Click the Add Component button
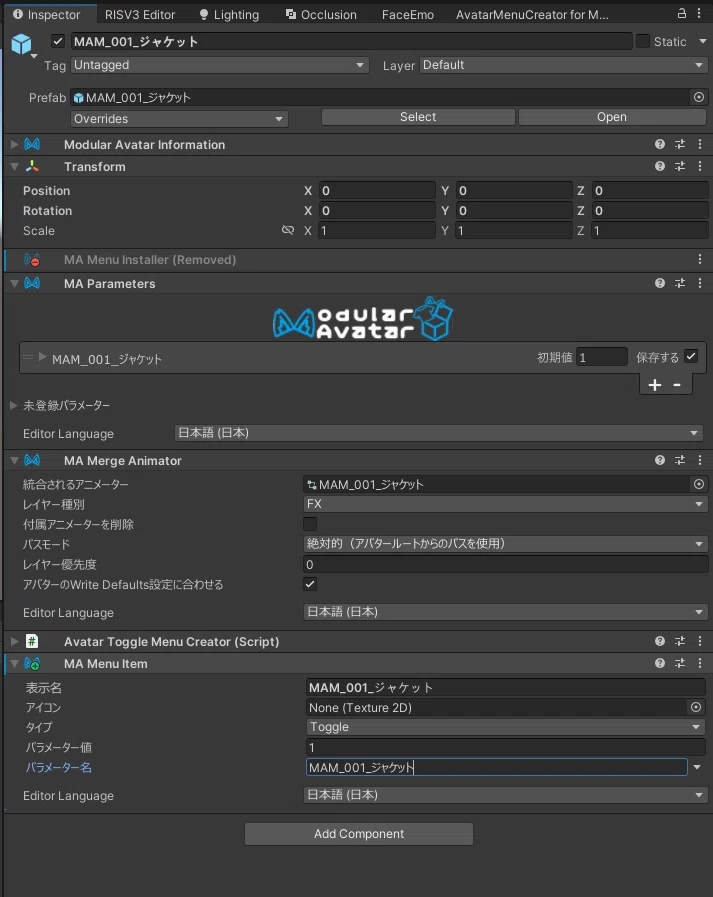Image resolution: width=713 pixels, height=897 pixels. 359,834
